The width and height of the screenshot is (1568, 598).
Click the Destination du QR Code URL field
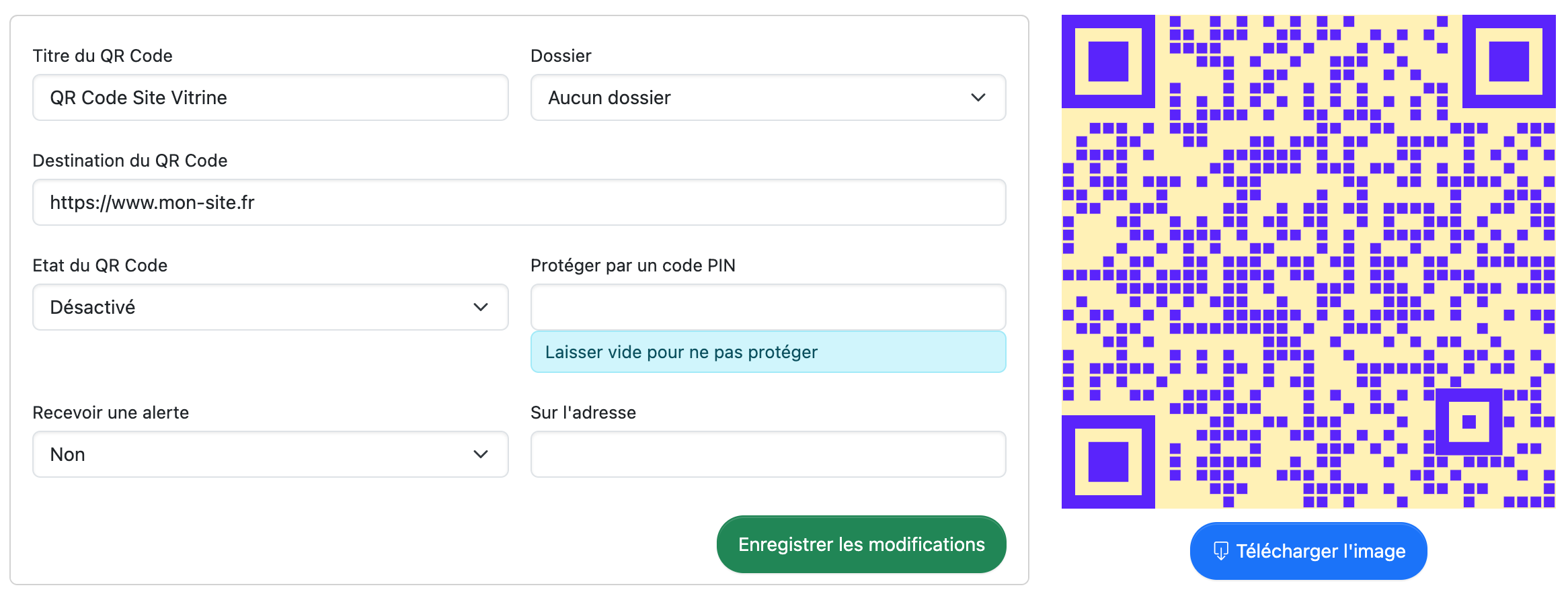coord(518,202)
